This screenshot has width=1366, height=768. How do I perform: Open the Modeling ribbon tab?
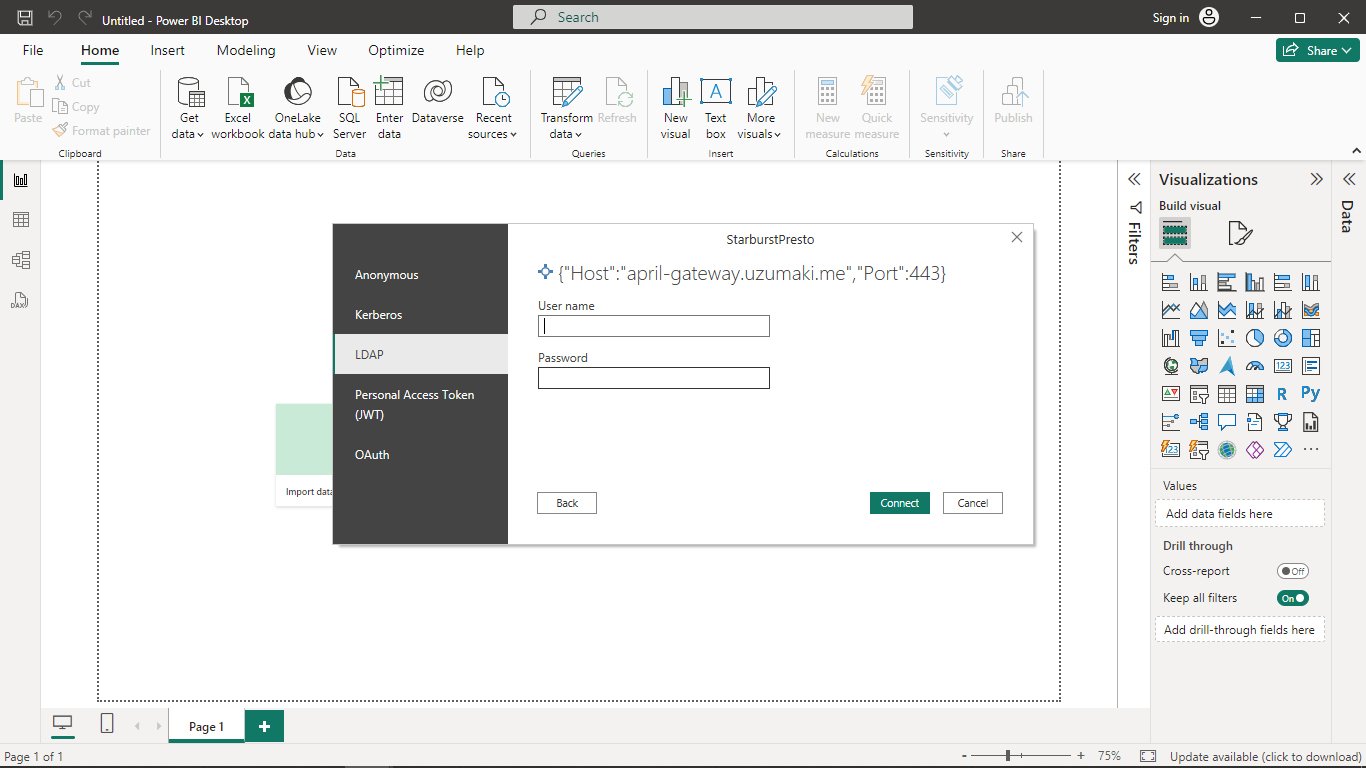click(246, 50)
